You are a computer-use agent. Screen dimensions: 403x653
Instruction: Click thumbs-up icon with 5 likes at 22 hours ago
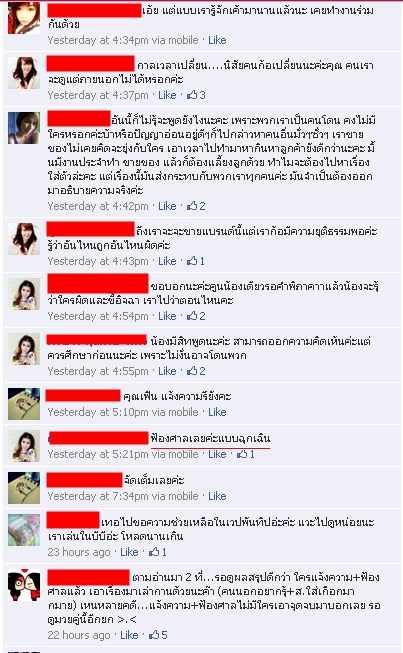(x=154, y=635)
